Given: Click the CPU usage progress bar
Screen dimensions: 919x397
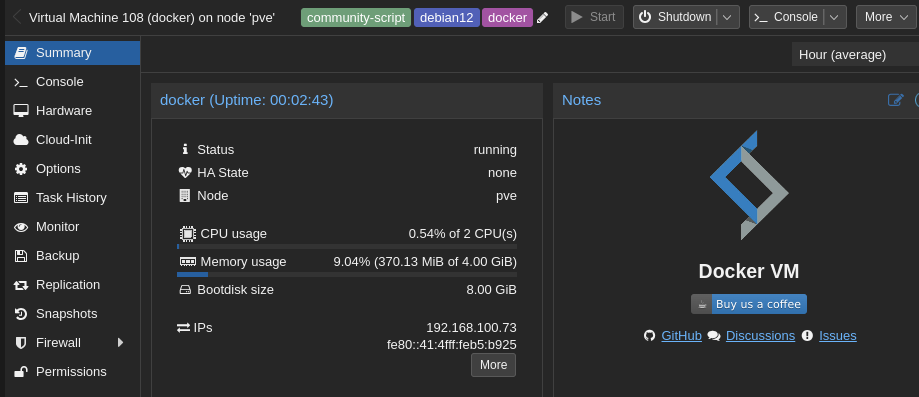Looking at the screenshot, I should [347, 246].
